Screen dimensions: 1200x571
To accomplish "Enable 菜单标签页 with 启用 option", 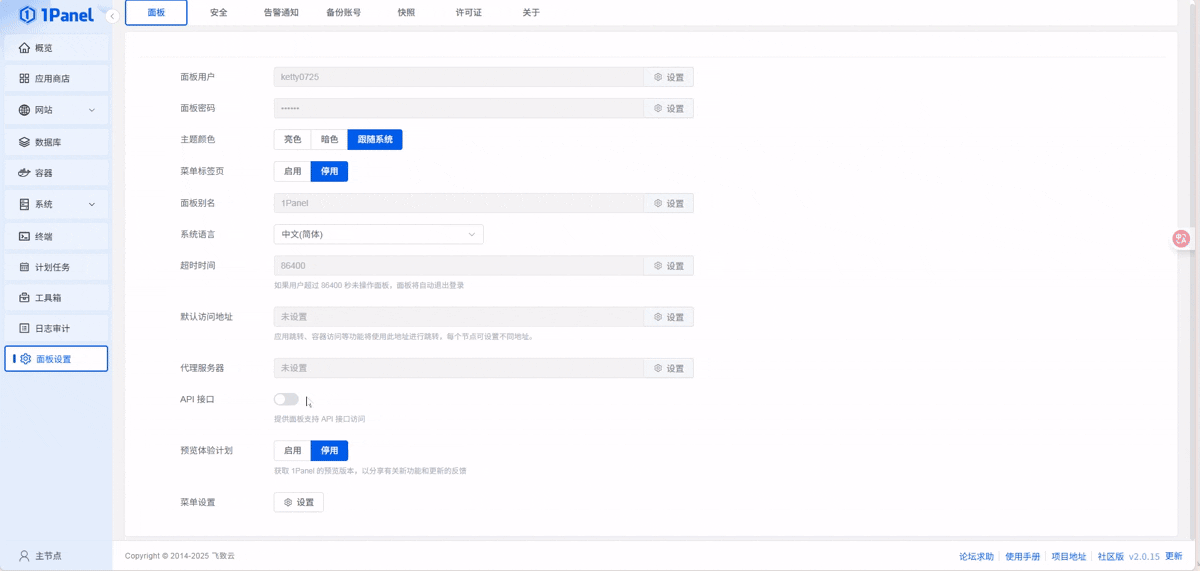I will click(x=292, y=171).
